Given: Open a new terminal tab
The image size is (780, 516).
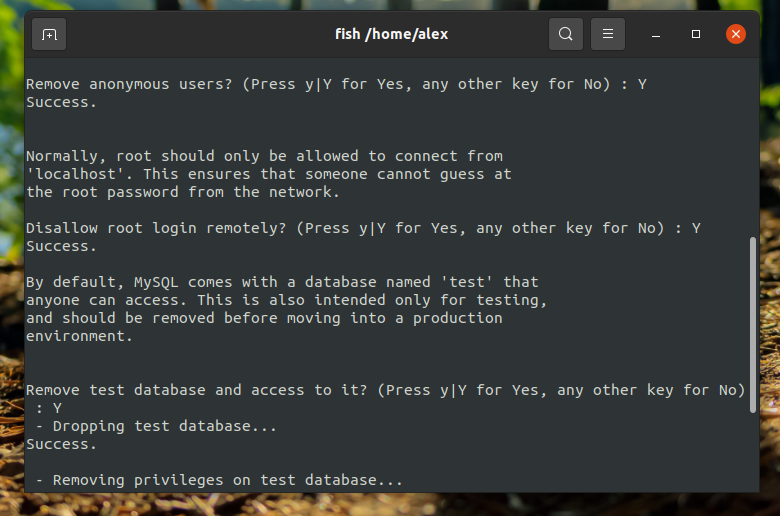Looking at the screenshot, I should [x=49, y=34].
